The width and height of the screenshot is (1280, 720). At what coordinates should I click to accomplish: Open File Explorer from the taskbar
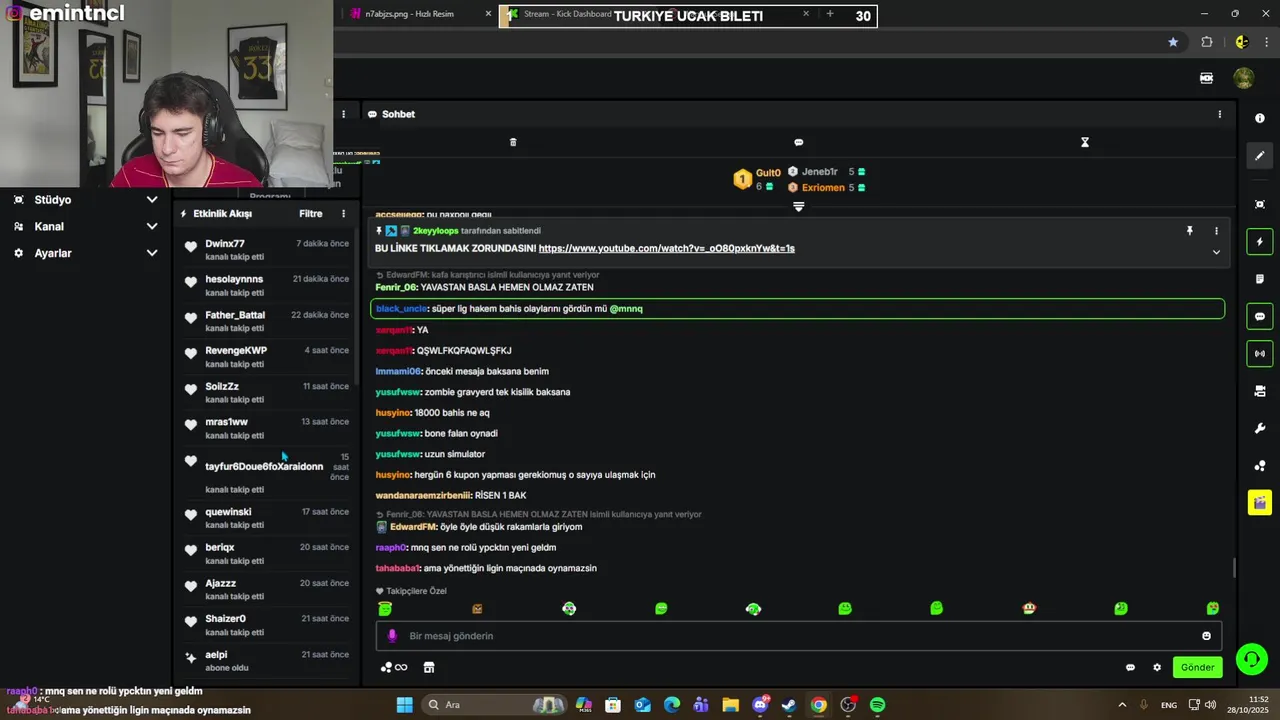730,705
